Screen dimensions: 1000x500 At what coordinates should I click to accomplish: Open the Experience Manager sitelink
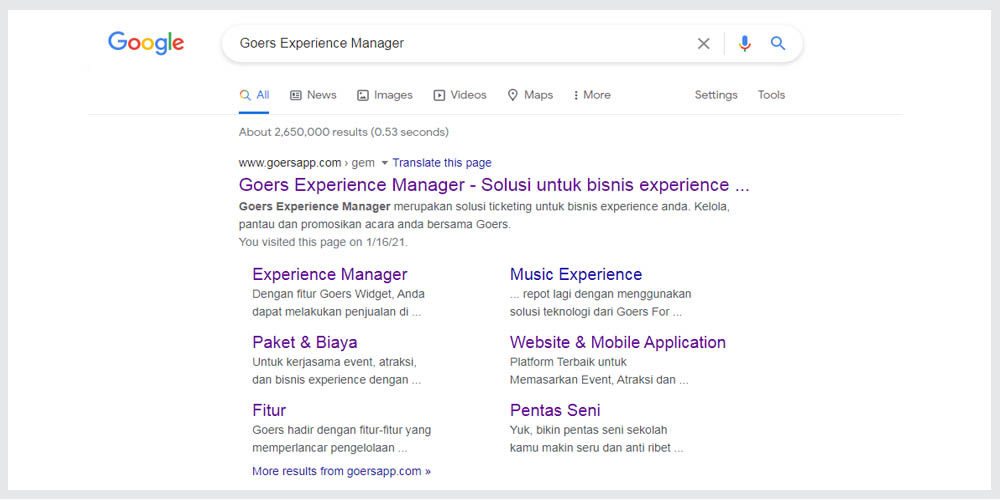pyautogui.click(x=330, y=274)
